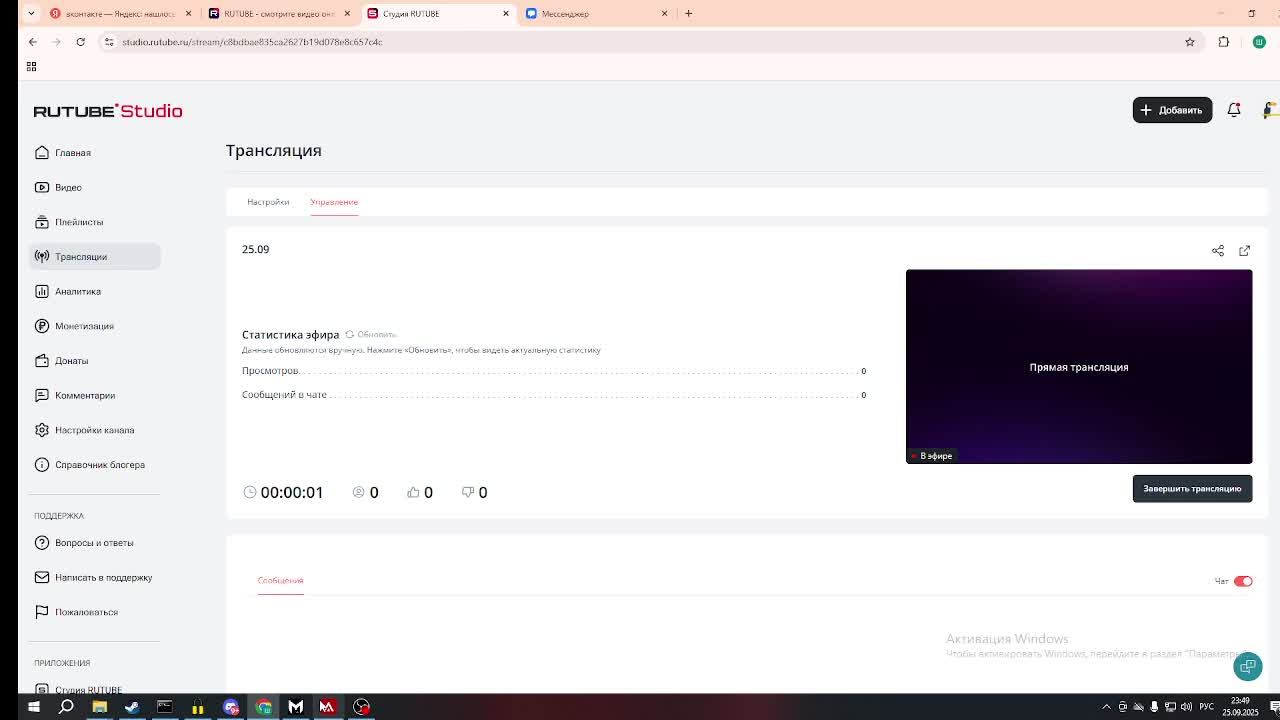Open Настройки канала

point(95,430)
